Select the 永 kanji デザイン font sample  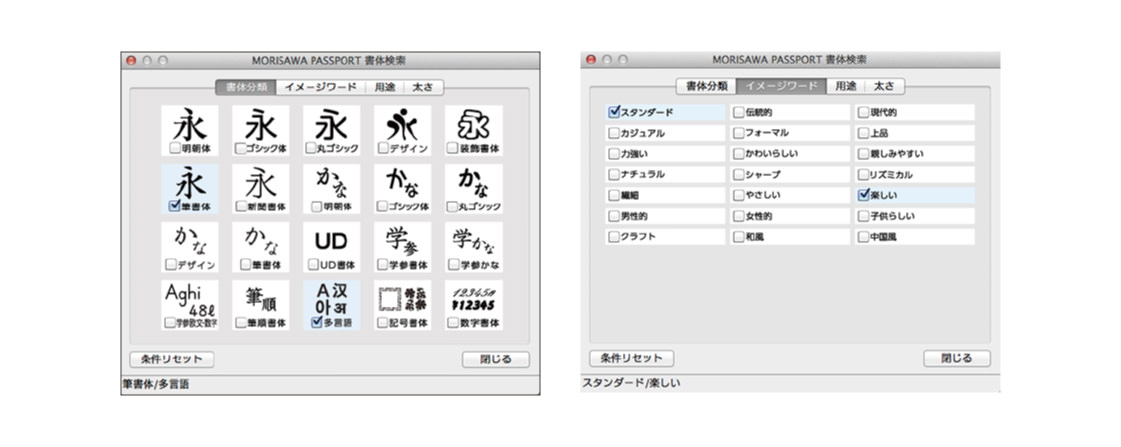click(403, 130)
